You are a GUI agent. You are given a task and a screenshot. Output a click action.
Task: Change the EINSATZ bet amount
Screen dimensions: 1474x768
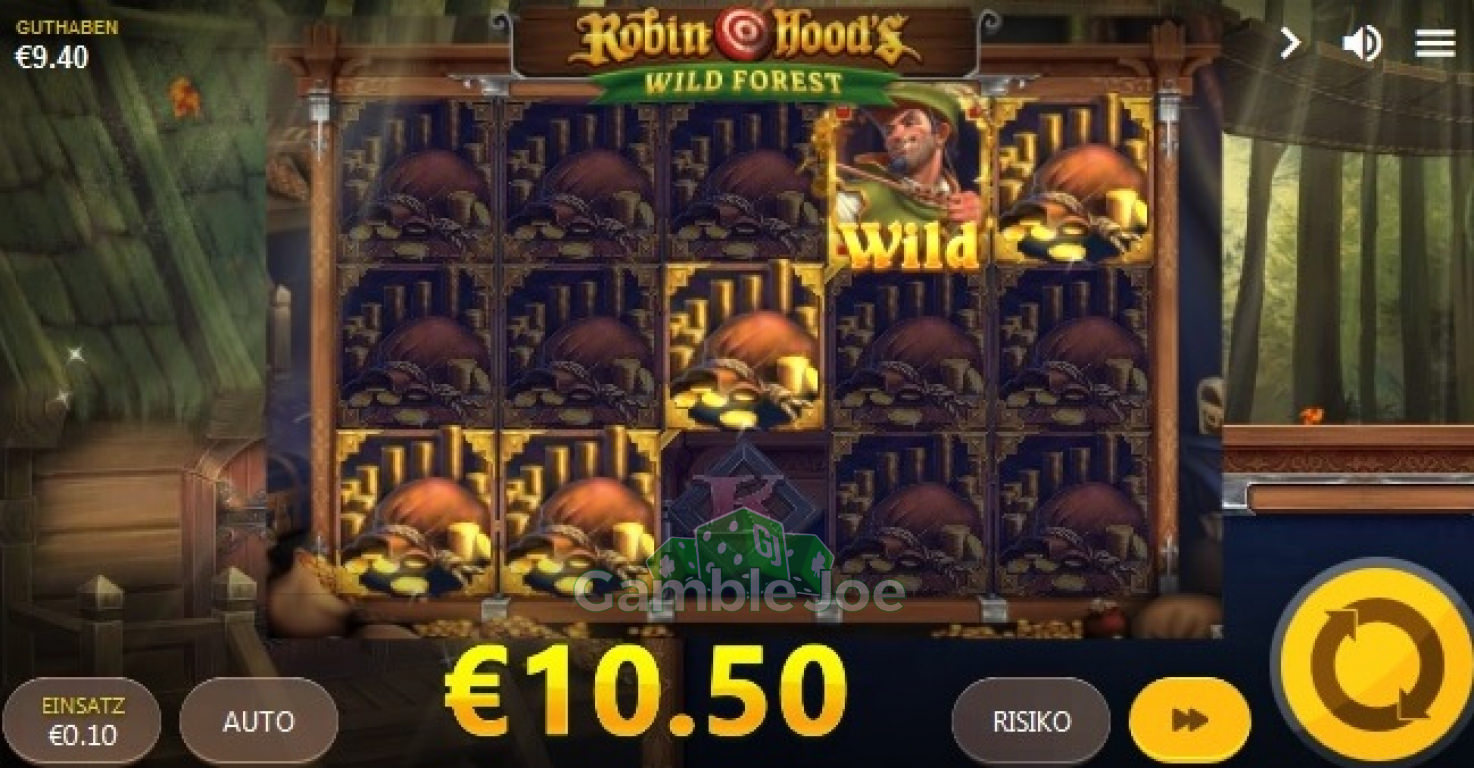pos(82,721)
